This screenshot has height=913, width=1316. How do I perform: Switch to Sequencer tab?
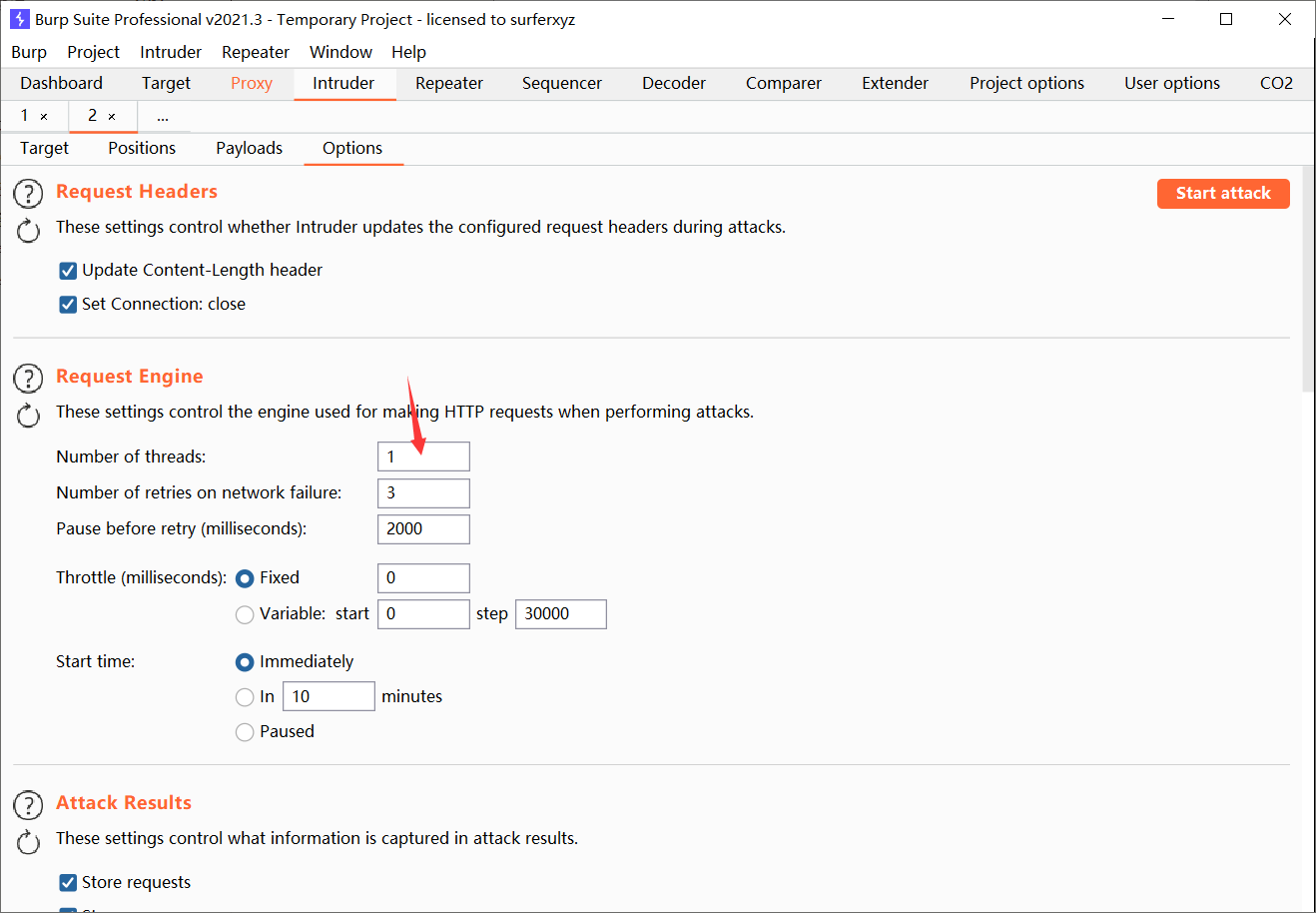pos(562,83)
